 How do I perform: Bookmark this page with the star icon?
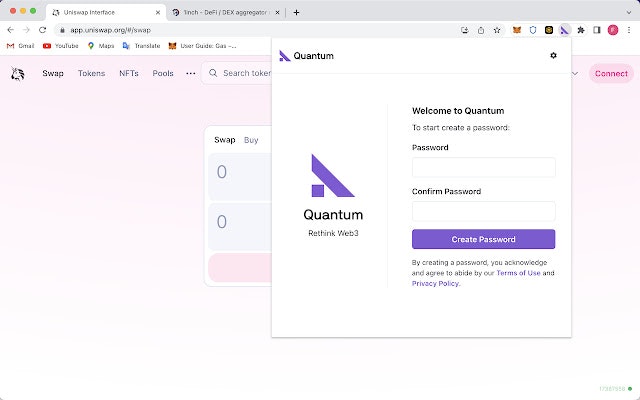(x=497, y=30)
